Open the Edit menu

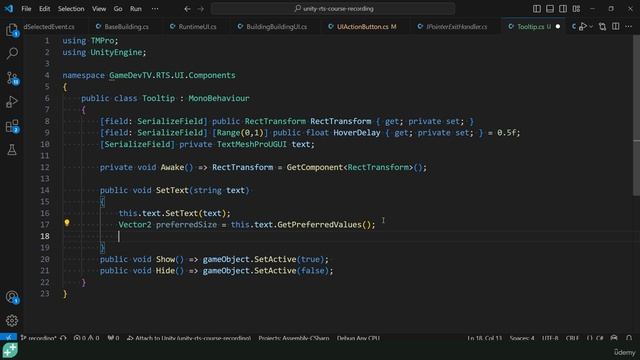44,9
